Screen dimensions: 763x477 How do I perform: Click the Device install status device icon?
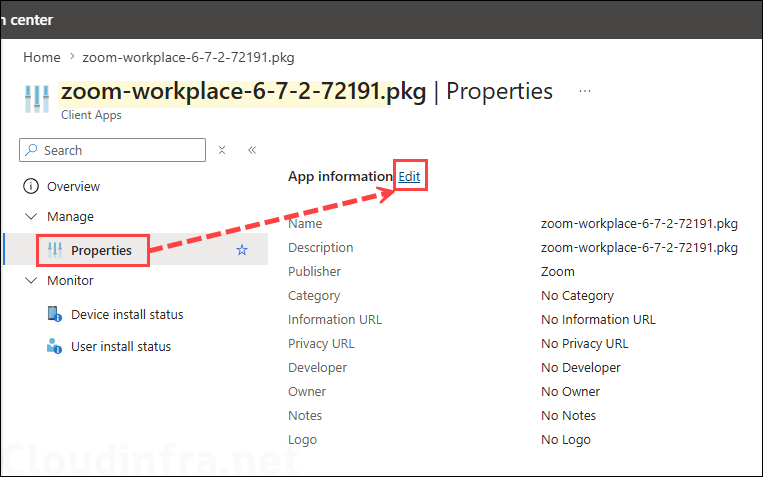pos(54,314)
